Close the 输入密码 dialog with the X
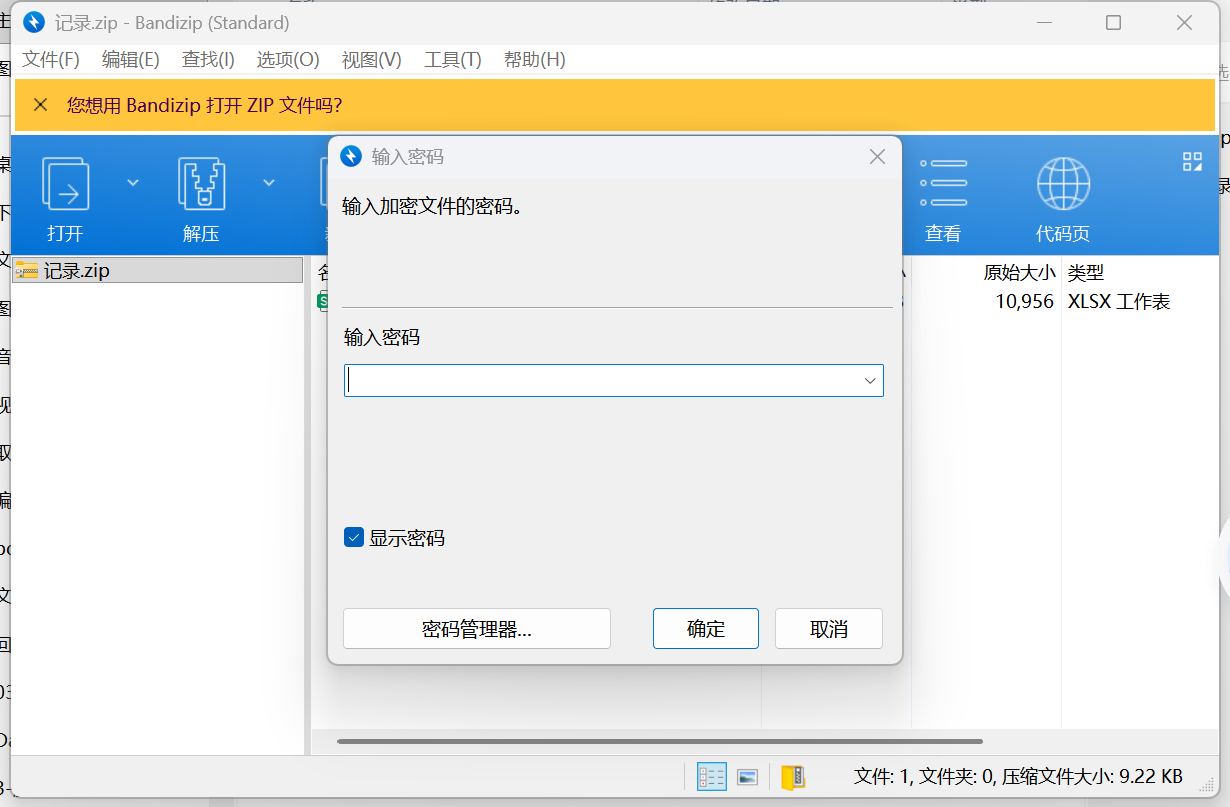Viewport: 1230px width, 807px height. tap(877, 157)
